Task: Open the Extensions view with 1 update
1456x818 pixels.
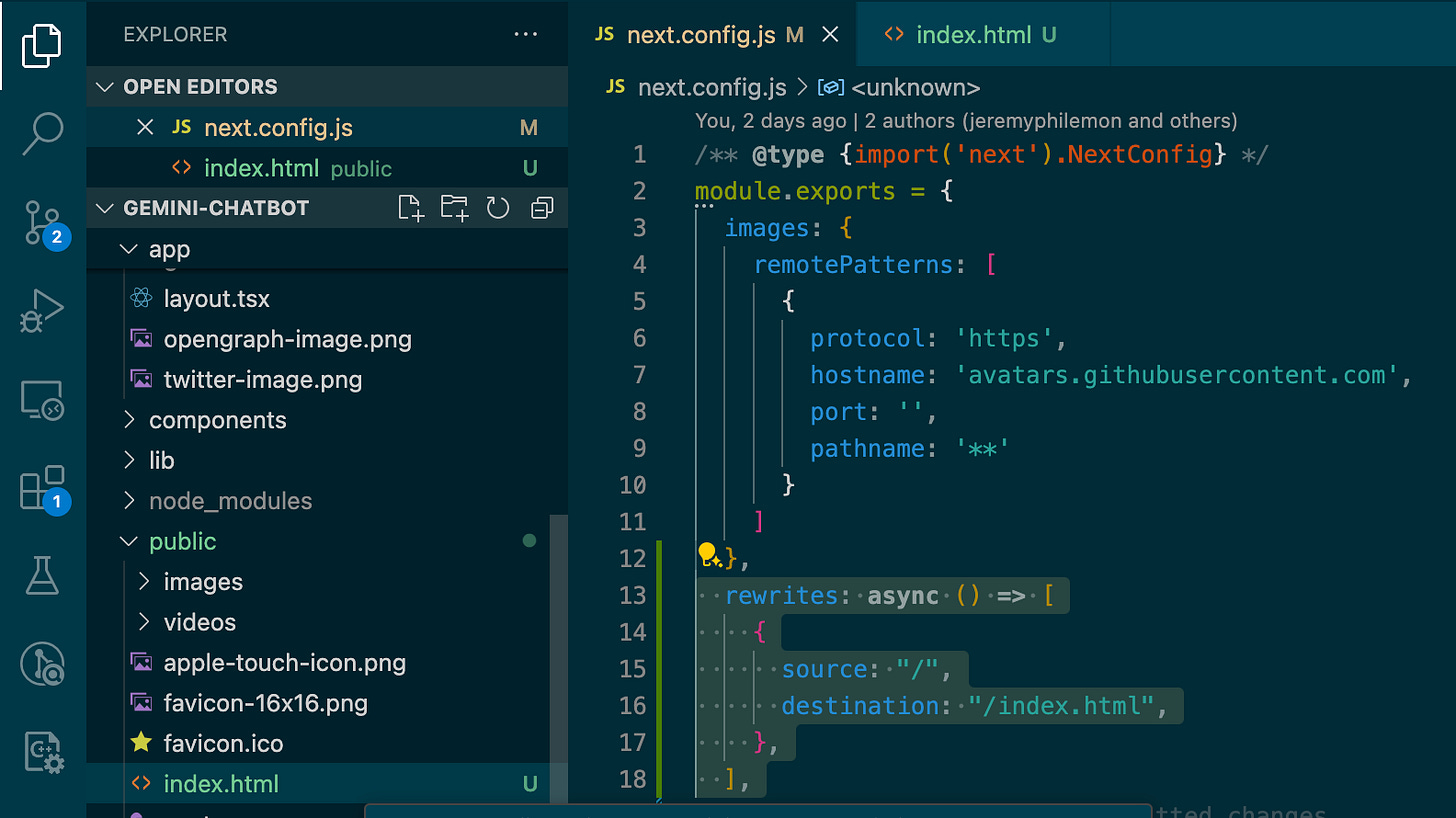Action: [x=45, y=491]
